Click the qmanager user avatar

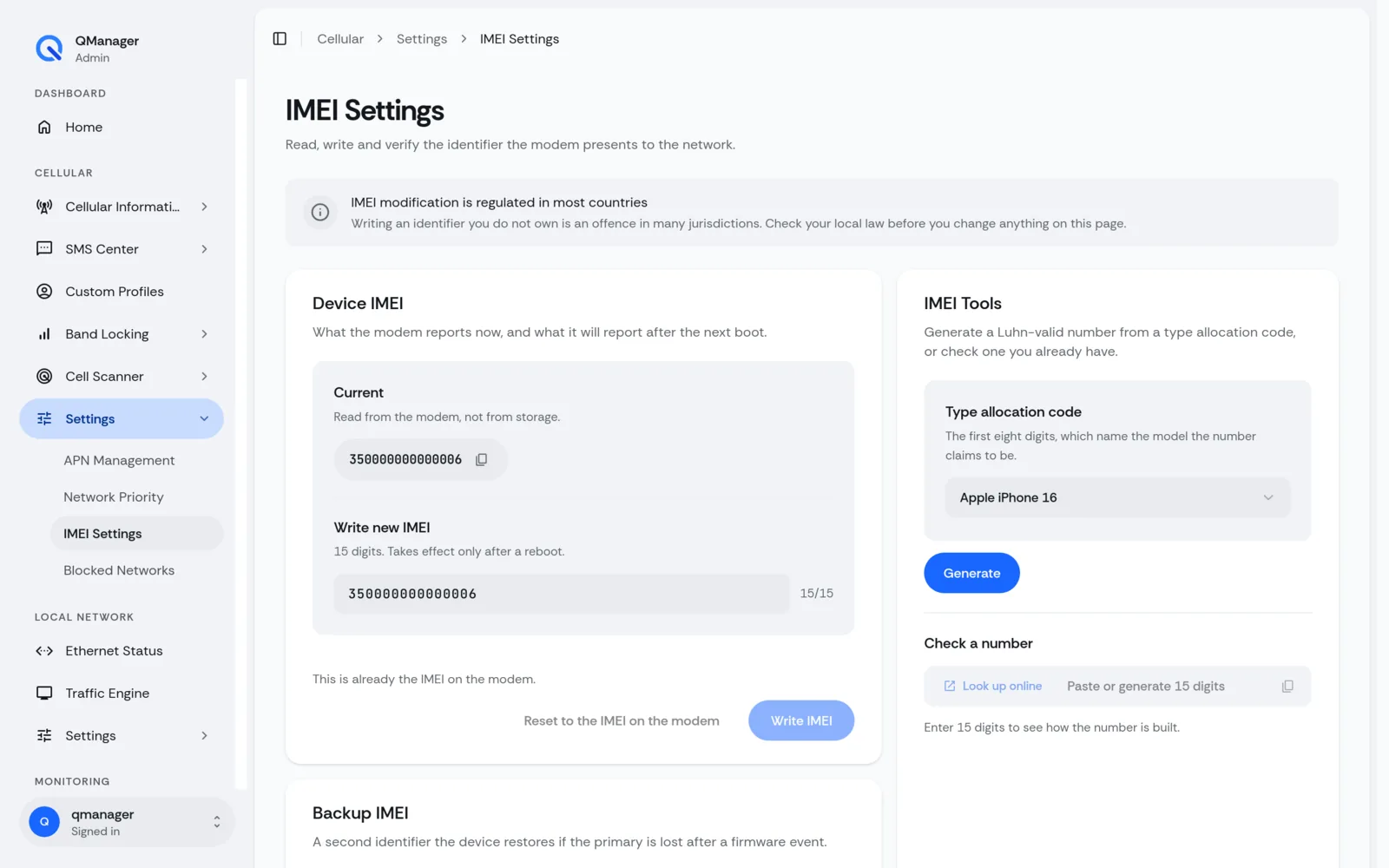click(x=44, y=822)
